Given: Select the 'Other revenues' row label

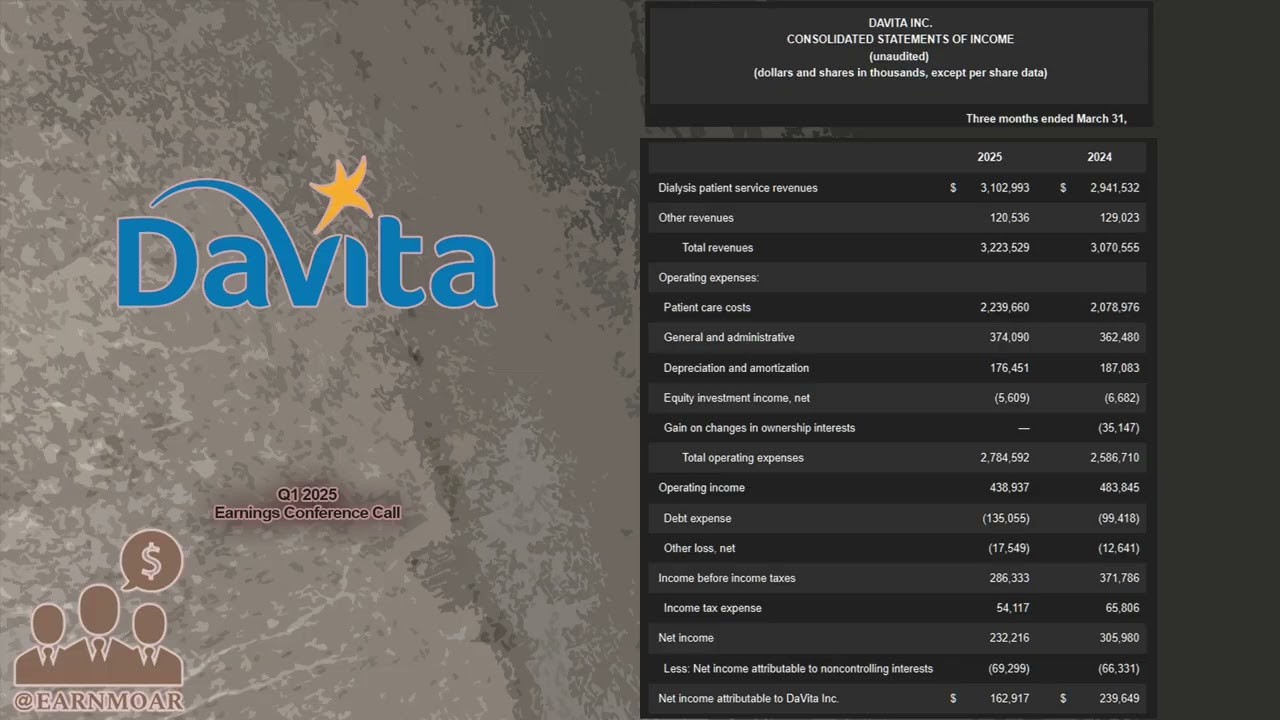Looking at the screenshot, I should (x=696, y=218).
